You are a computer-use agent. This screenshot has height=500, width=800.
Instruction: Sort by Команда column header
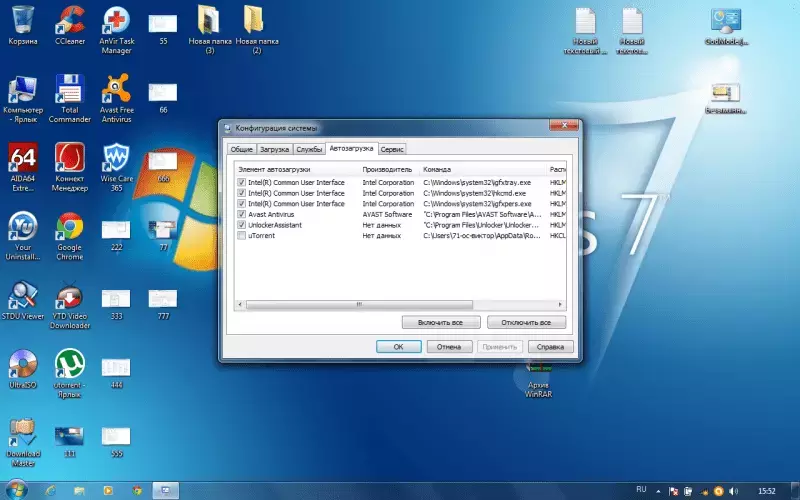(x=483, y=169)
